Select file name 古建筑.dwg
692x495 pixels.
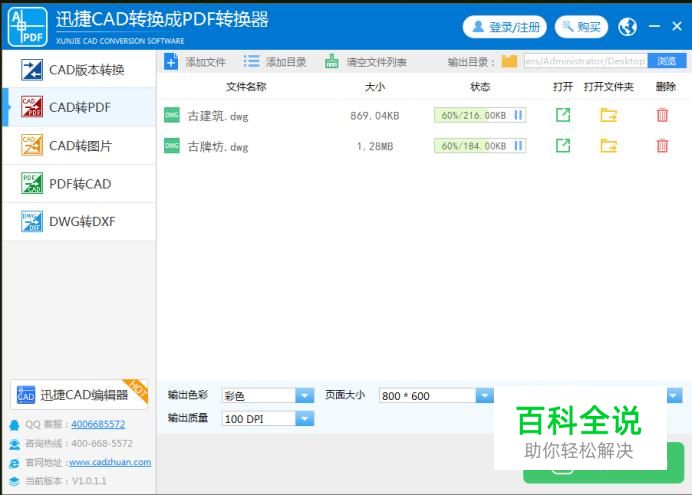218,116
